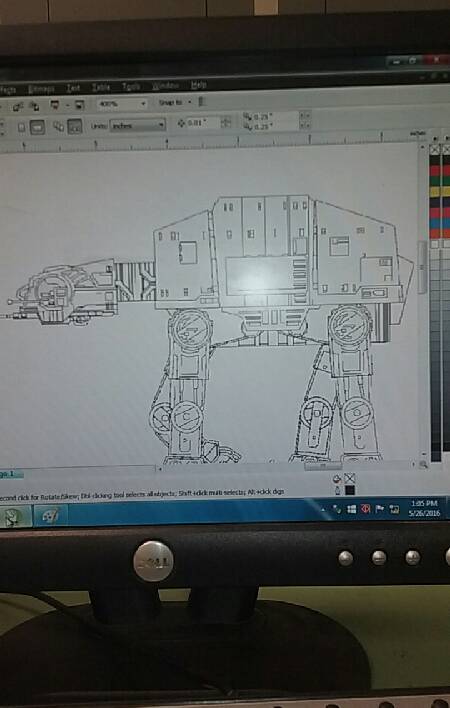The image size is (450, 708).
Task: Click the nudge offset spinner arrows
Action: 226,122
